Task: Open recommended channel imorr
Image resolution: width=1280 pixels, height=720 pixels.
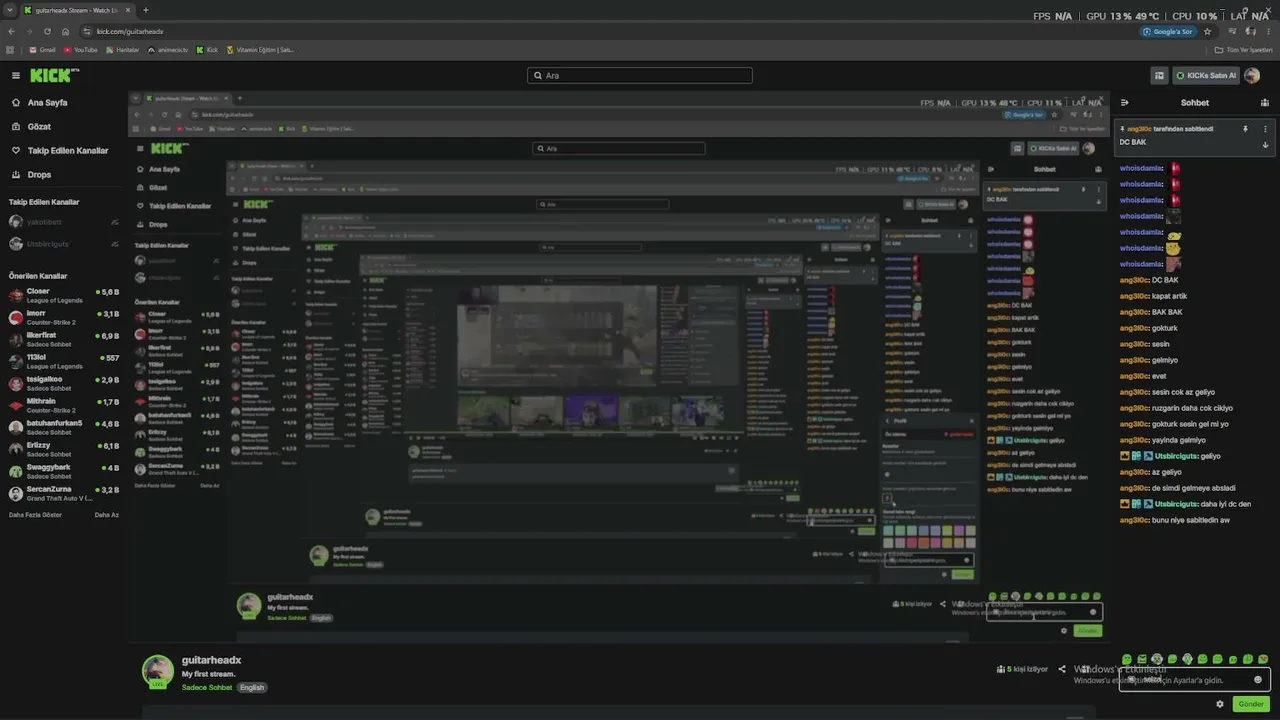Action: pos(64,317)
